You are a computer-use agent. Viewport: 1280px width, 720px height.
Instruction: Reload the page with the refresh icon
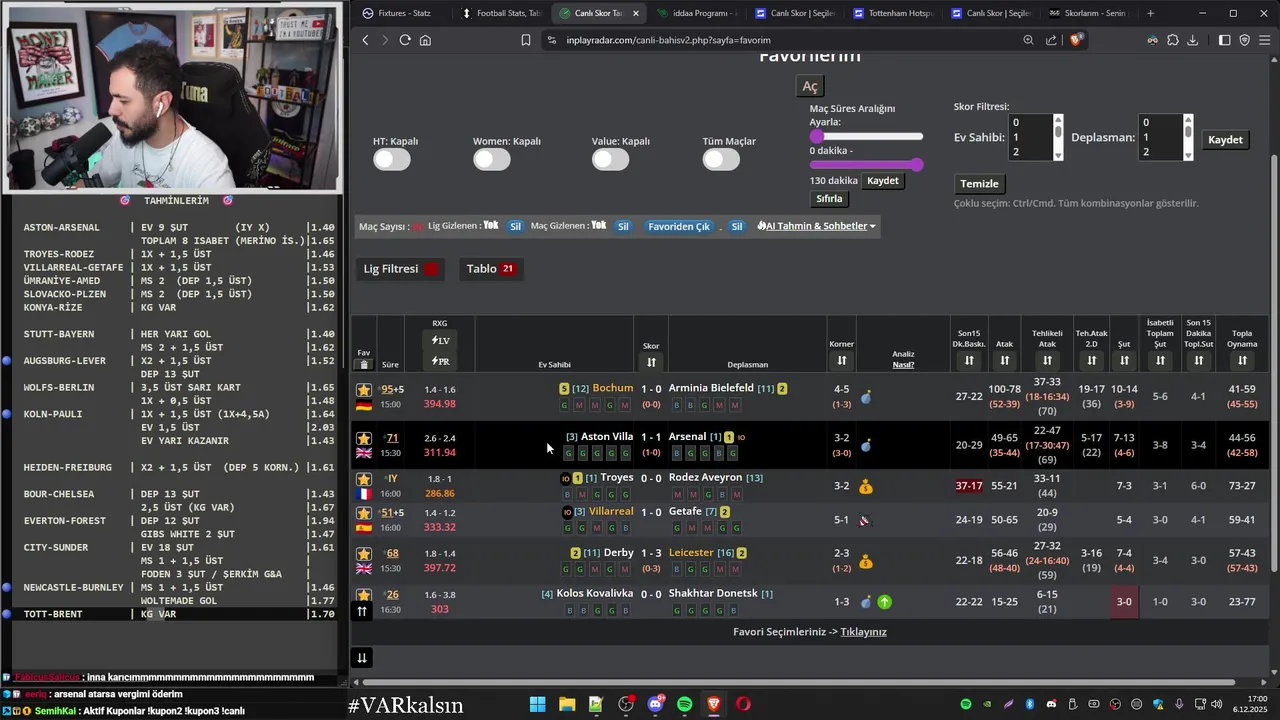click(405, 40)
